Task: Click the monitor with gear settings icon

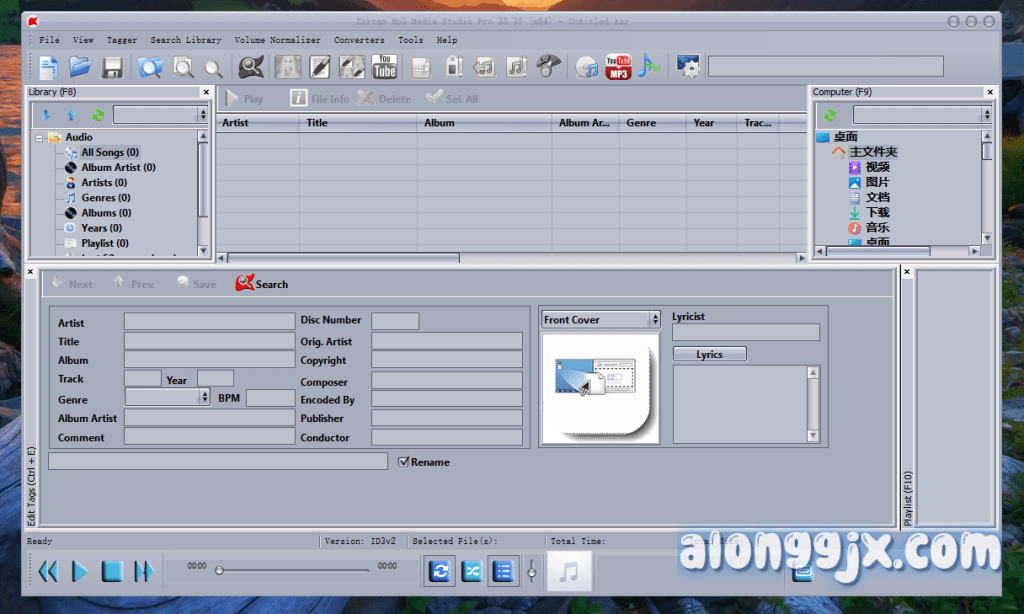Action: pos(687,67)
